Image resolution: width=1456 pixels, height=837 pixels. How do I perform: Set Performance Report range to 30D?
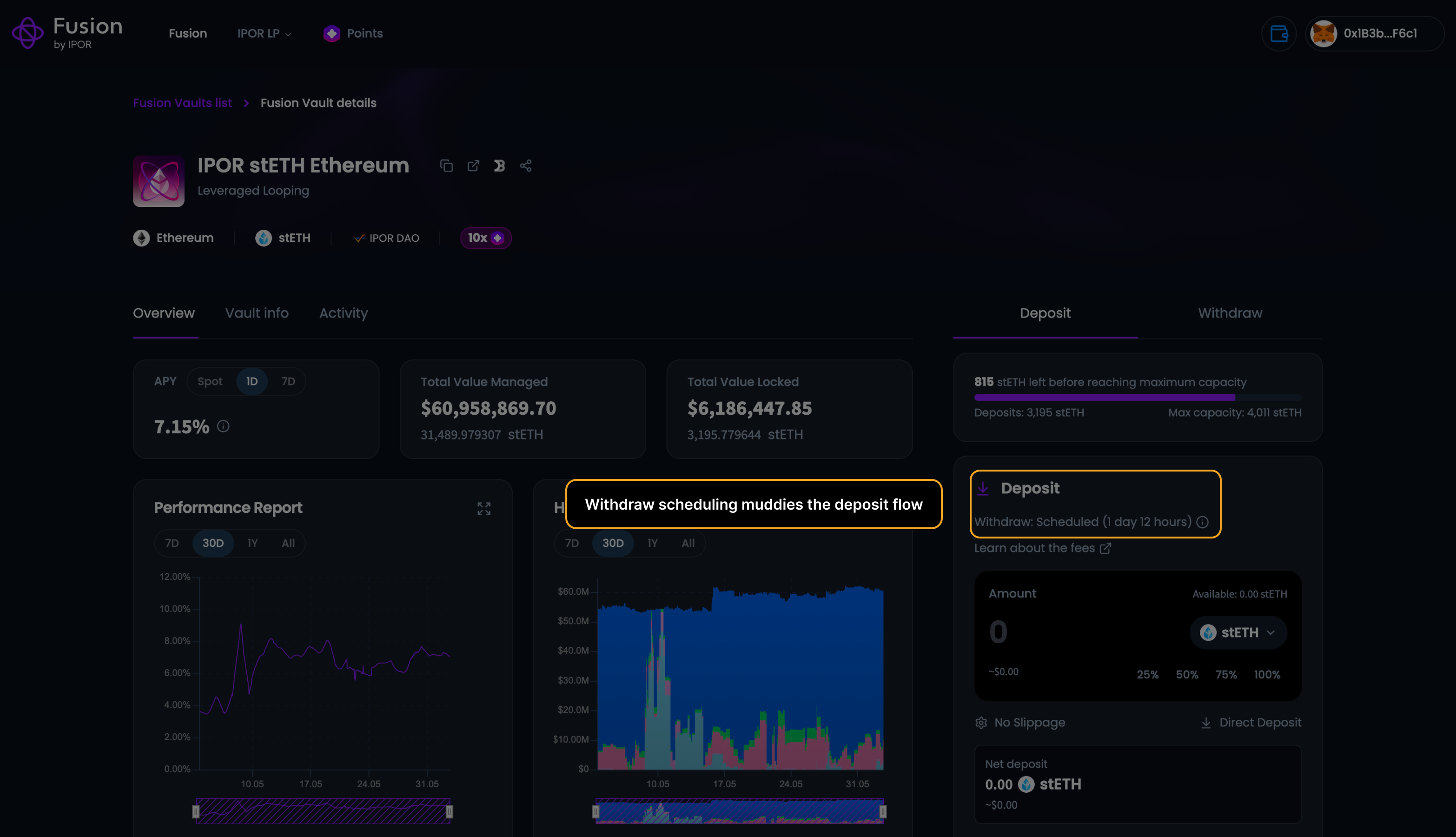point(212,543)
